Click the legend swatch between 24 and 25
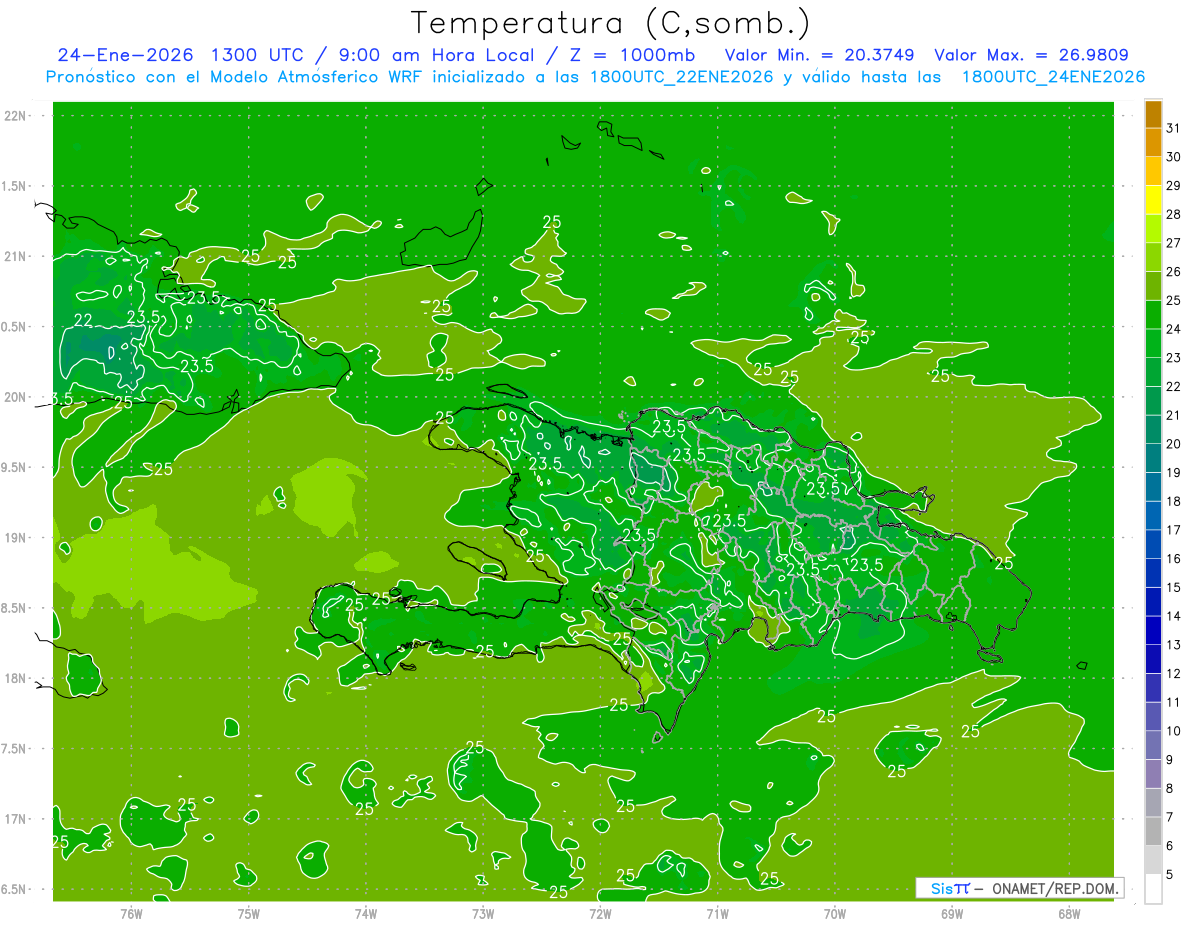Viewport: 1200px width, 927px height. click(1153, 315)
